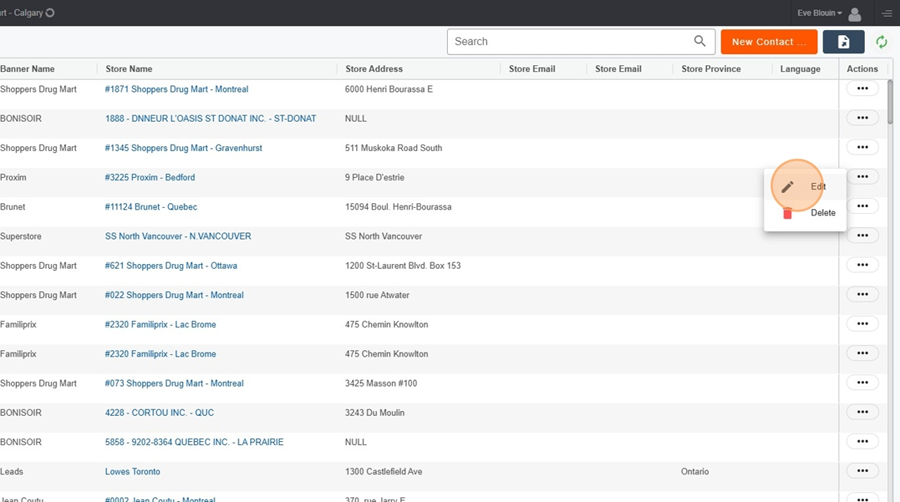Viewport: 900px width, 502px height.
Task: Open the Lowes Toronto link
Action: pos(133,472)
